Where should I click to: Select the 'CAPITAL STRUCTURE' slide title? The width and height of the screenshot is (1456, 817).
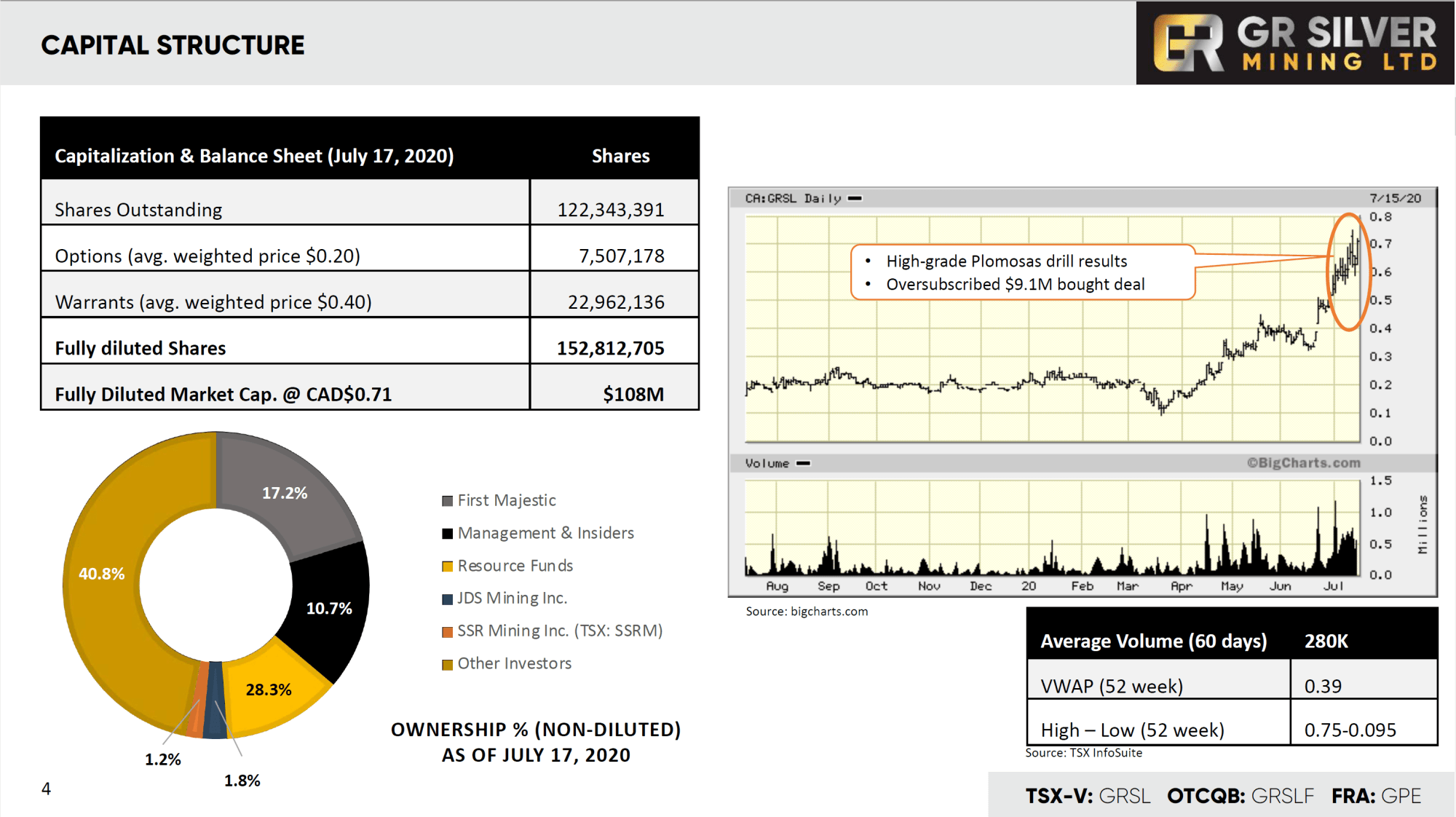point(173,45)
